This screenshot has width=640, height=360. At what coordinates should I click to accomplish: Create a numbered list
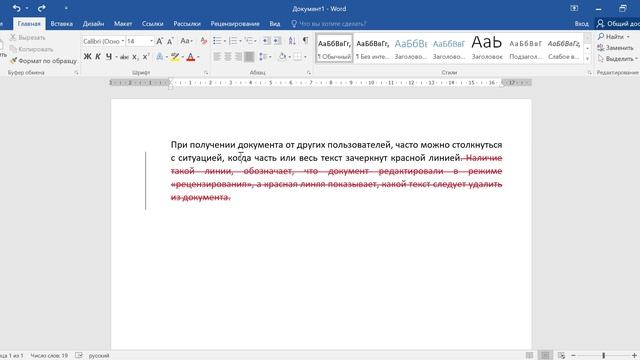pyautogui.click(x=233, y=40)
